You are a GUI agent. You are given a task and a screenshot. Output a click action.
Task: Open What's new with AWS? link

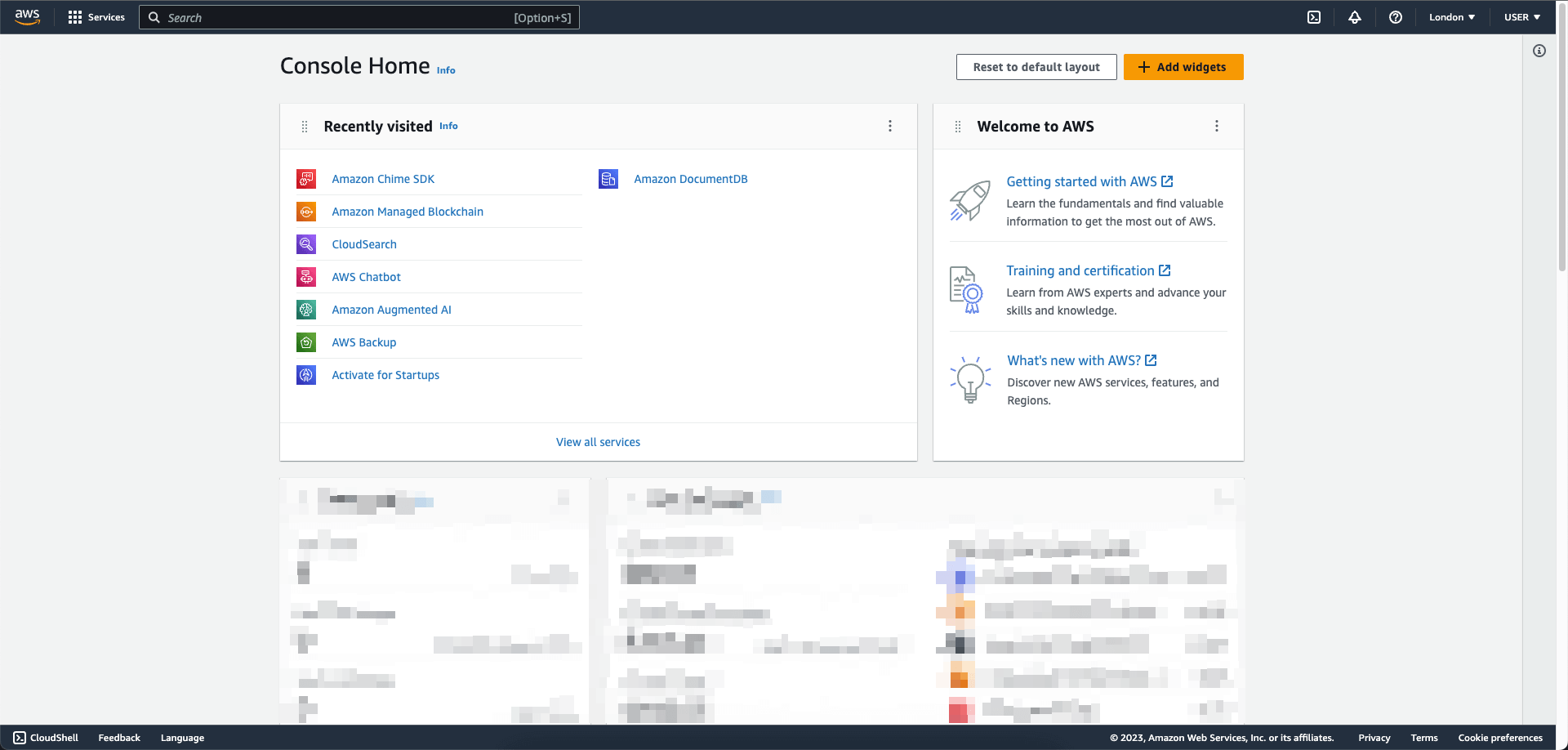(1081, 360)
